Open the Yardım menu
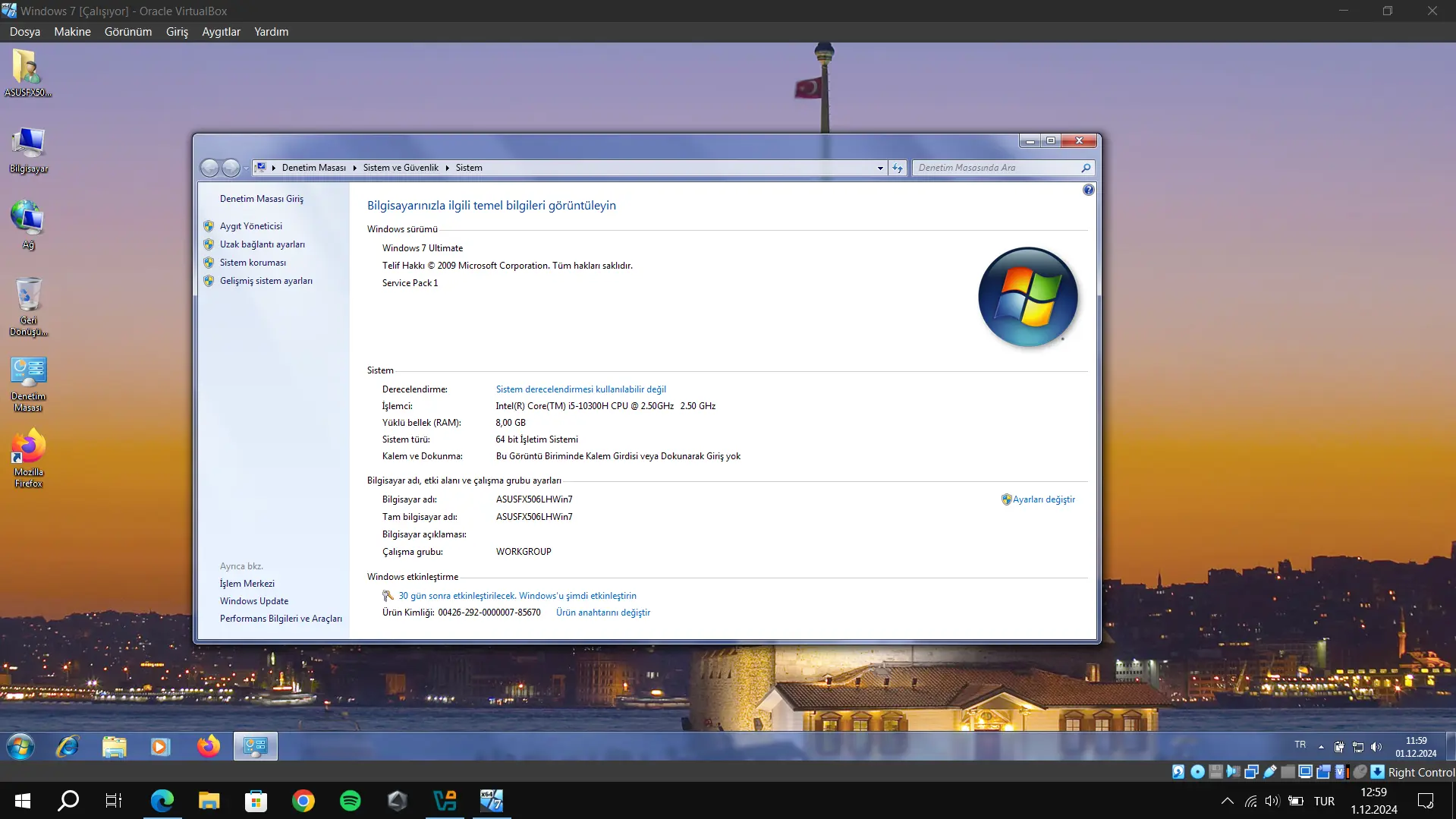 [x=271, y=32]
